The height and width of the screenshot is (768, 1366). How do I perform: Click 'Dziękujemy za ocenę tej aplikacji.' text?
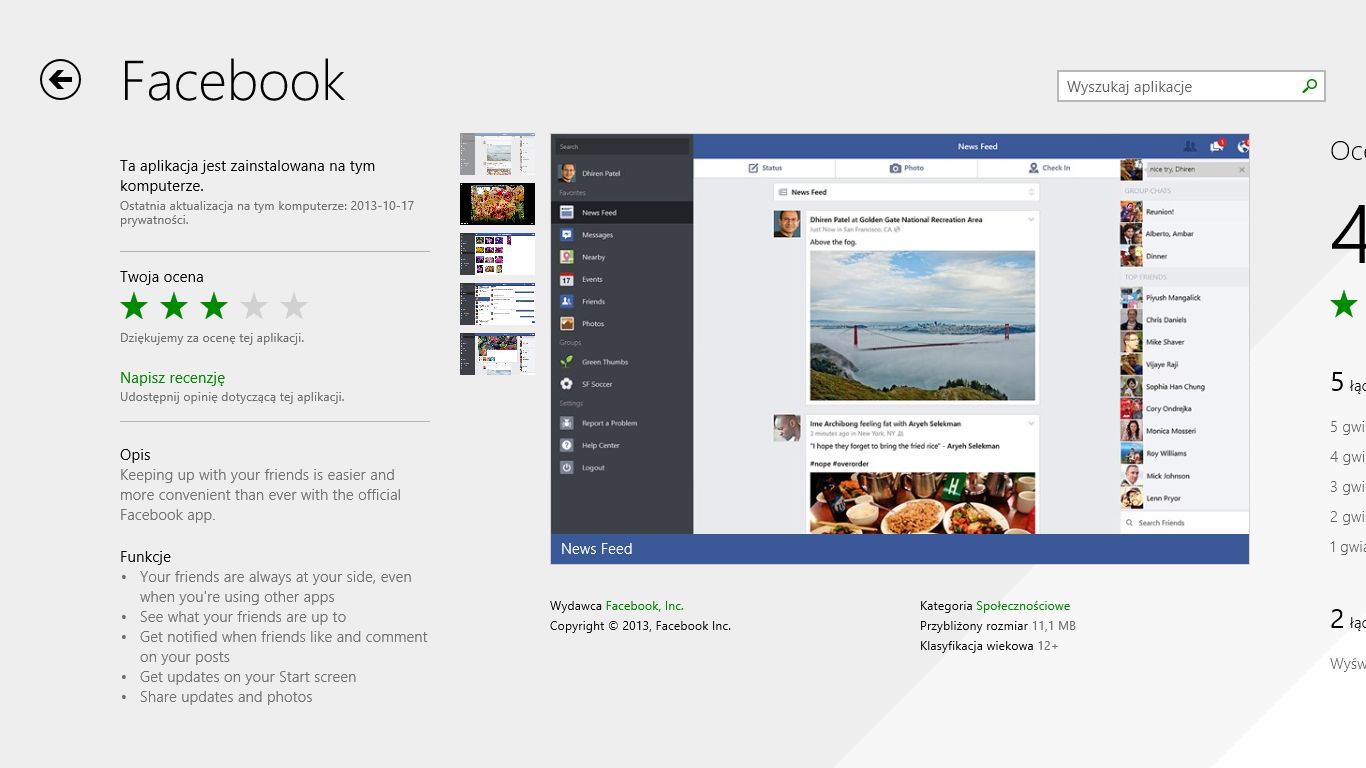pos(212,337)
